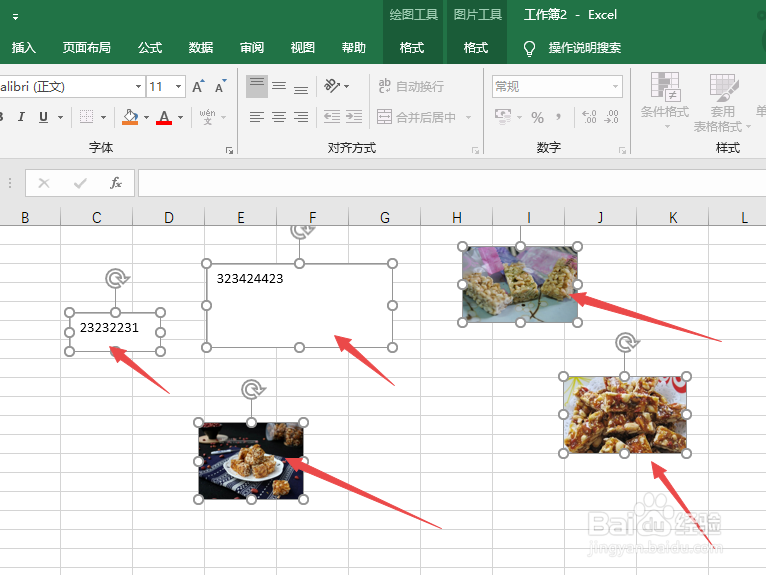Screen dimensions: 766x575
Task: Apply percent style format
Action: 537,117
